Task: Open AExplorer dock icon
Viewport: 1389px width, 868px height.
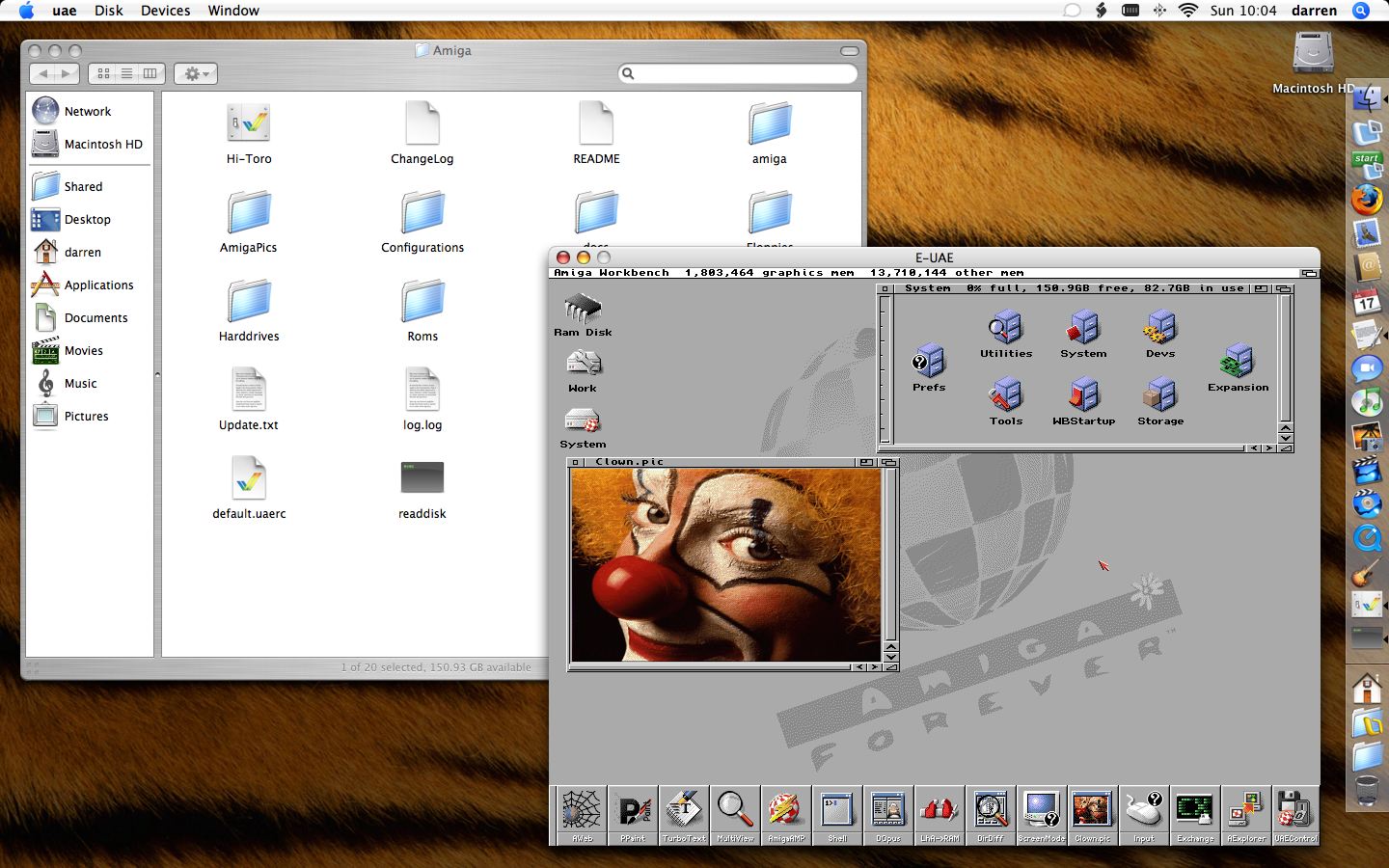Action: pyautogui.click(x=1246, y=815)
